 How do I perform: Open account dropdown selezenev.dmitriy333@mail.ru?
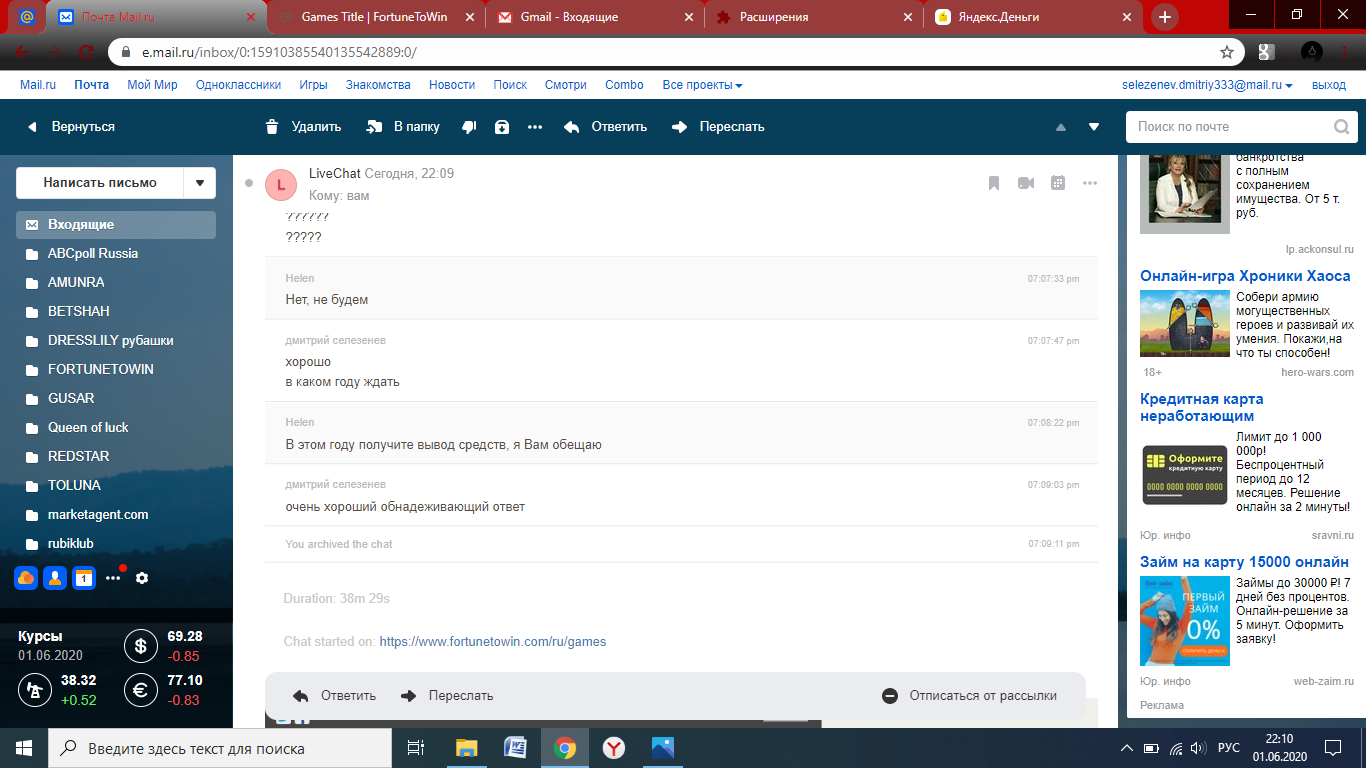tap(1207, 85)
